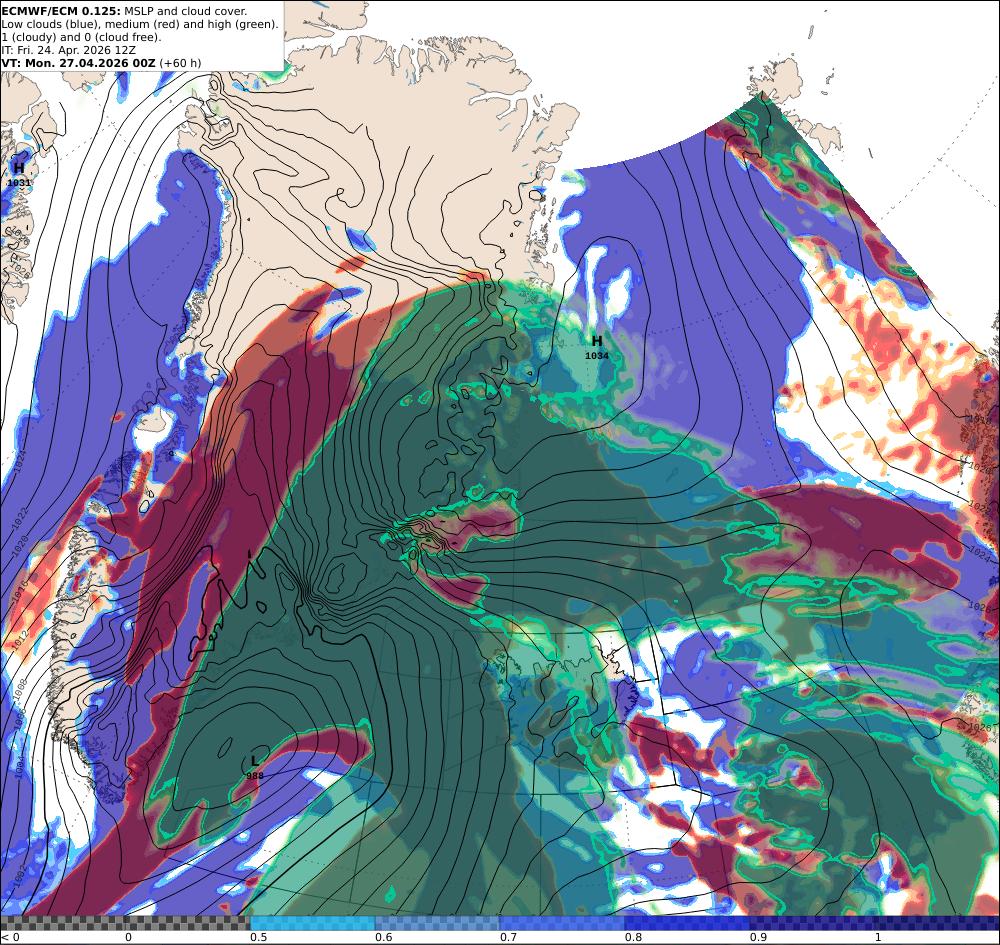Click the high pressure H marker labeled 1031

(x=19, y=168)
